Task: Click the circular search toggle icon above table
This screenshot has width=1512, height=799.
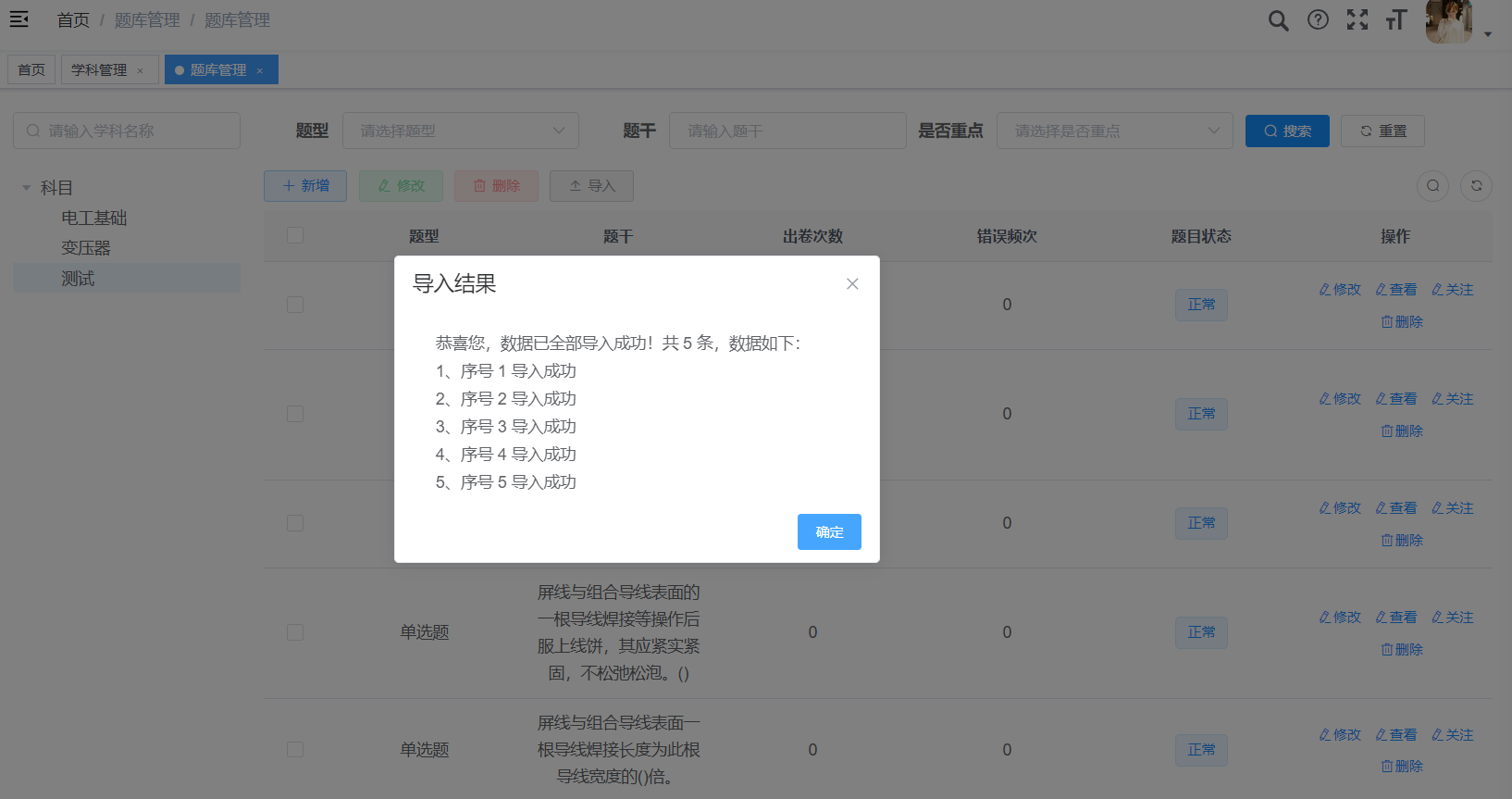Action: pyautogui.click(x=1432, y=186)
